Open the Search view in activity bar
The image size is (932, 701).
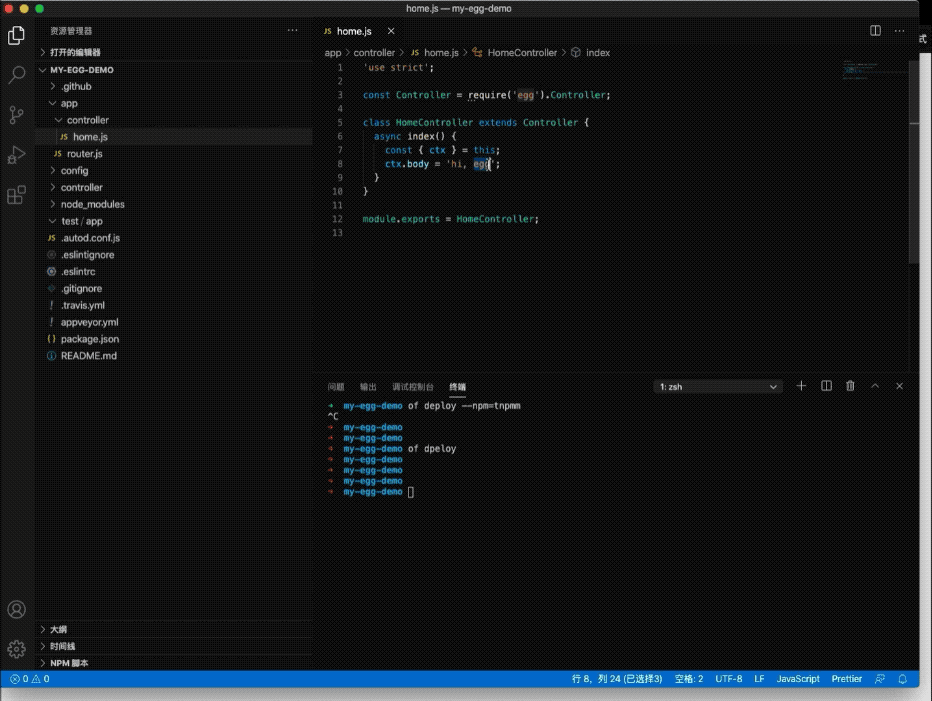[x=17, y=75]
